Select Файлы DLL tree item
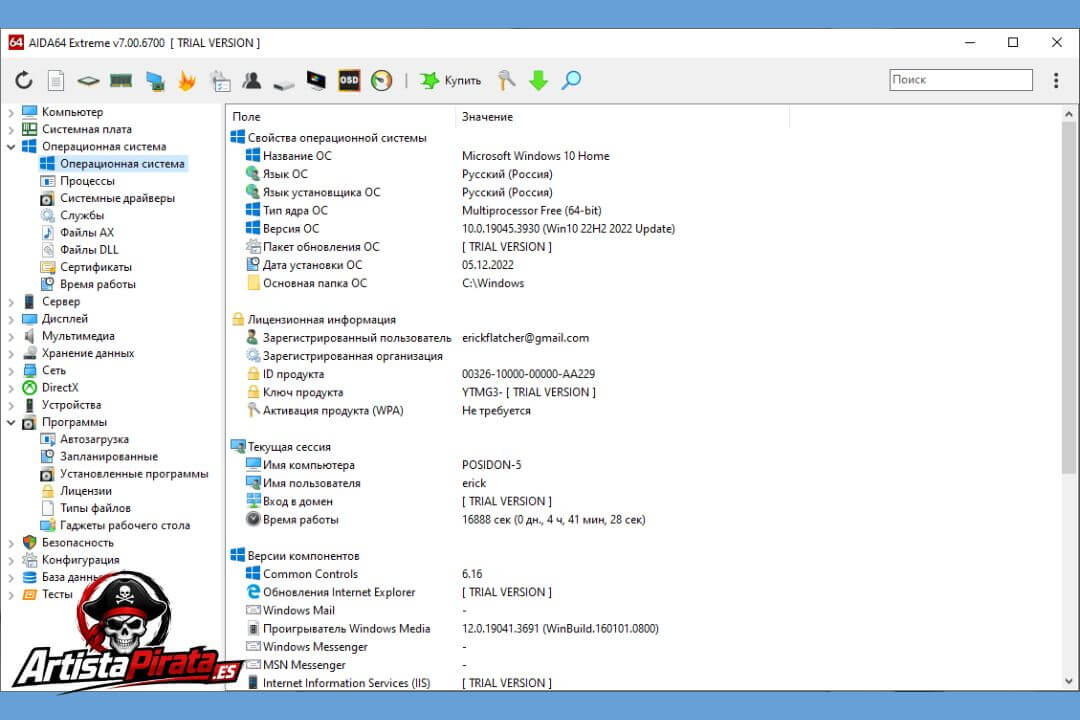Screen dimensions: 1080x720 (89, 250)
